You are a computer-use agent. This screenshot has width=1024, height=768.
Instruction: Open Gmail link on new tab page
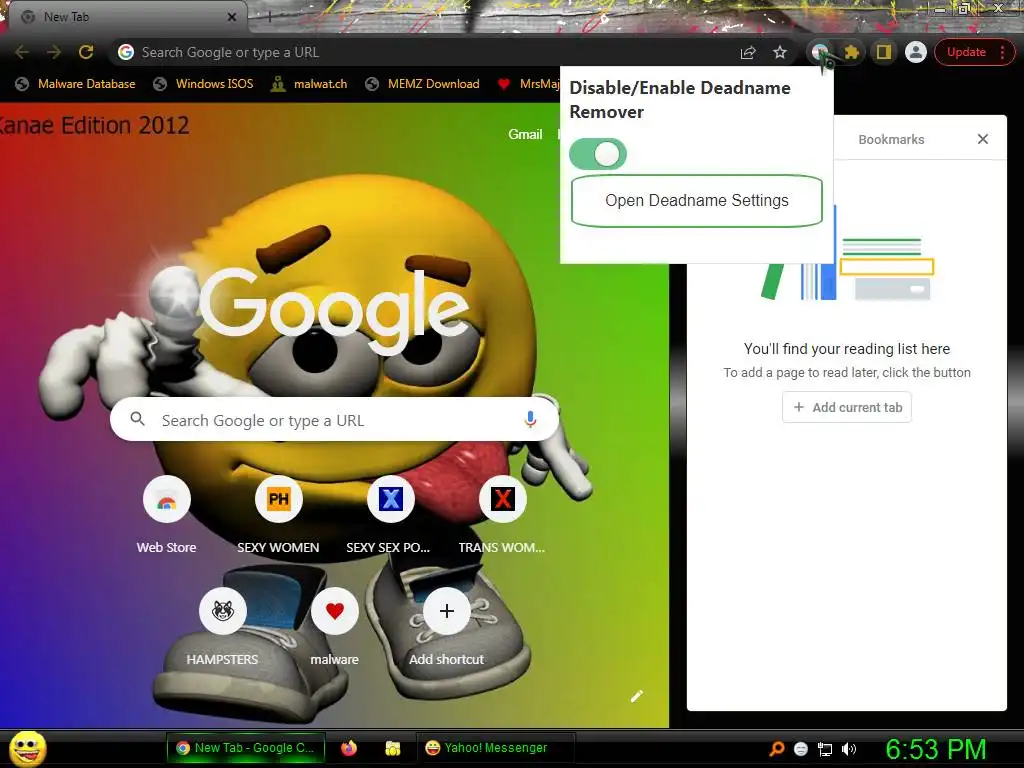click(525, 134)
